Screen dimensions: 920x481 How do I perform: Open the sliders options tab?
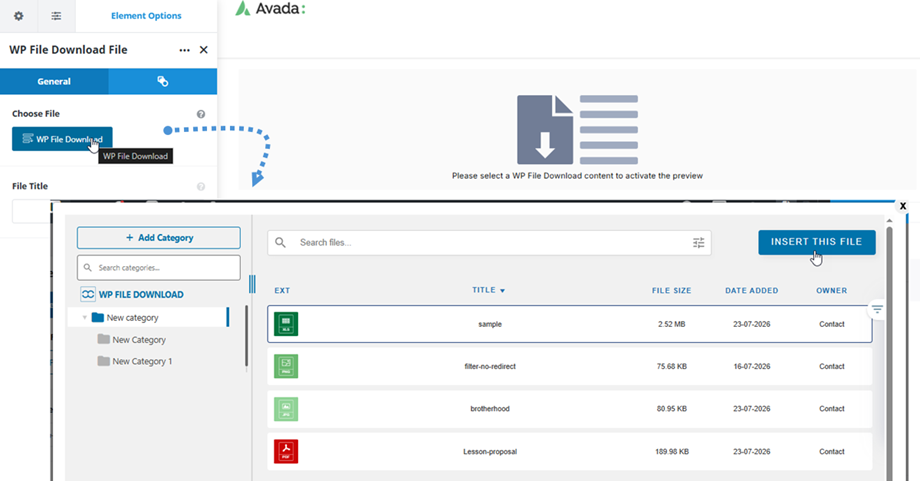(x=56, y=16)
